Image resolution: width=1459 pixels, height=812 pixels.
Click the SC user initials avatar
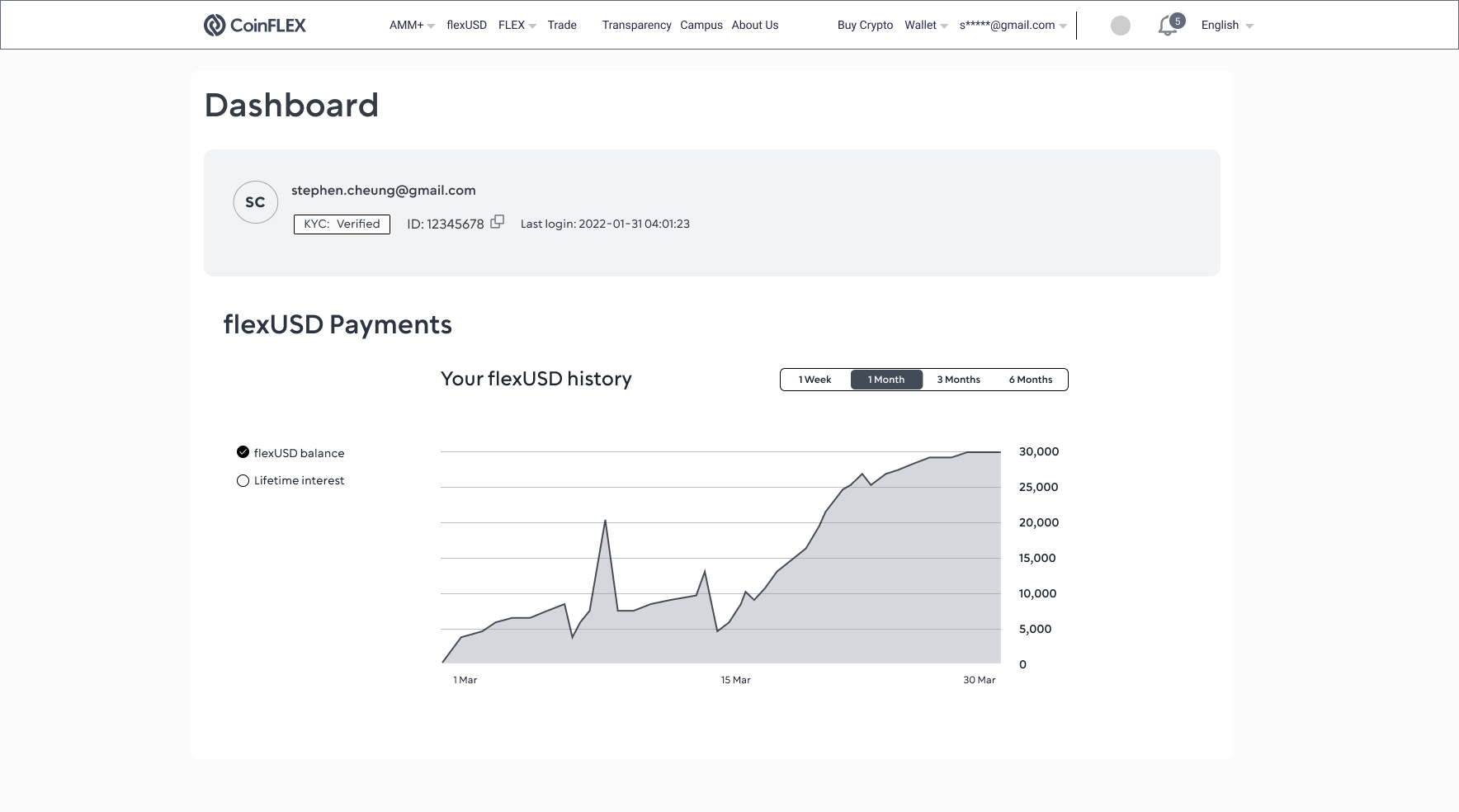coord(255,202)
